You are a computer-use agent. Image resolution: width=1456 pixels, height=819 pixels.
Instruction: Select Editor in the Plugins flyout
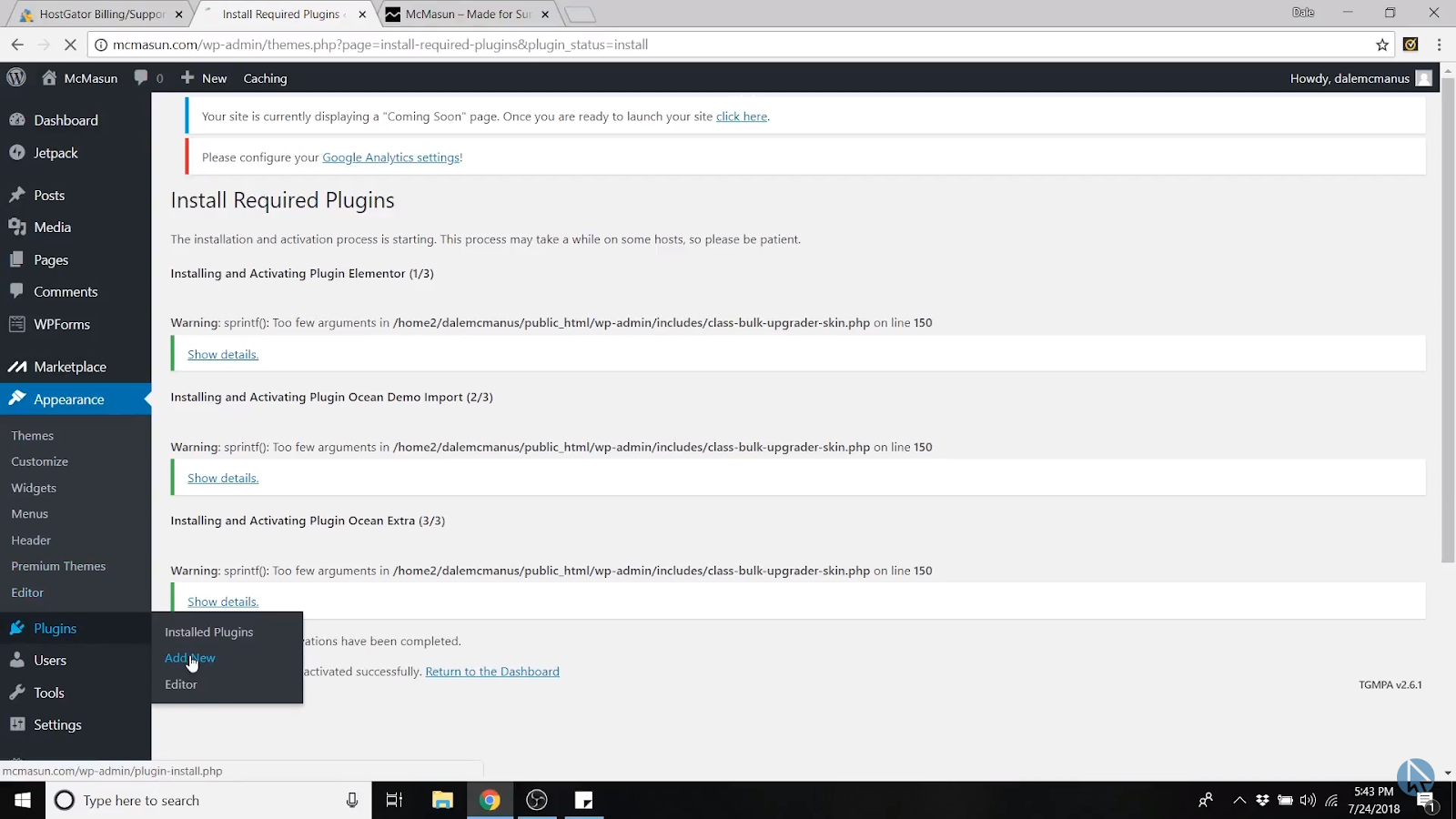181,684
